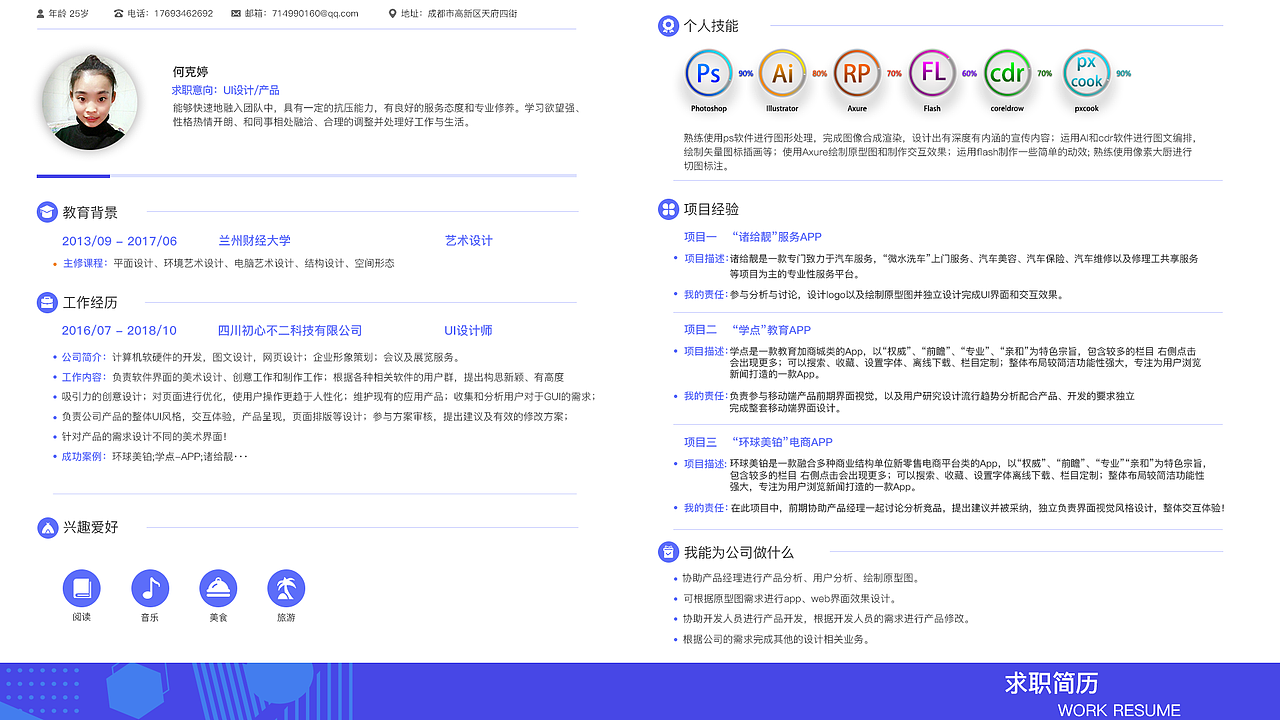Click the 成功案例 label
Screen dimensions: 1280x720
[84, 457]
